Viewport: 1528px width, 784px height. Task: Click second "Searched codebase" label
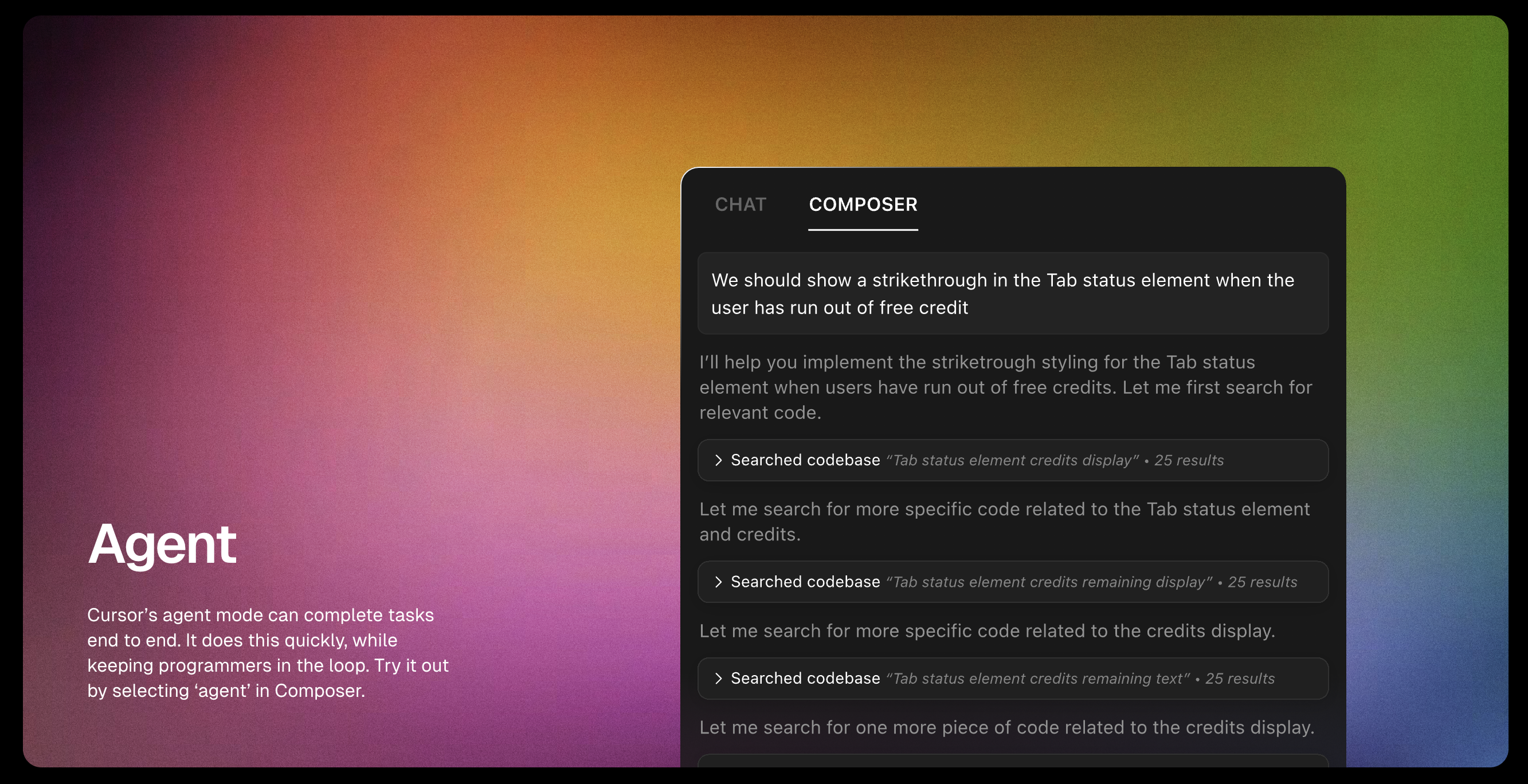[x=805, y=582]
